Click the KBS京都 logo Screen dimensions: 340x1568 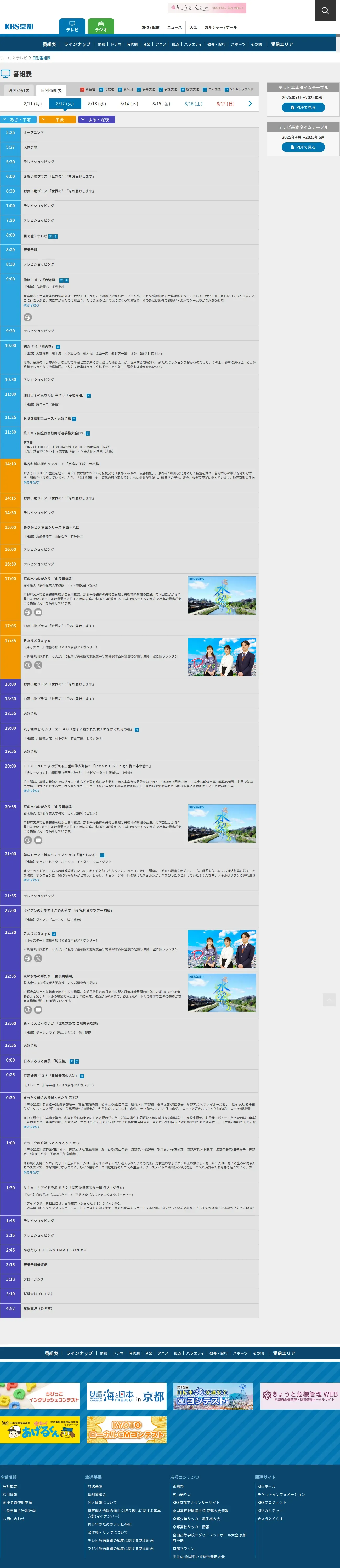19,27
